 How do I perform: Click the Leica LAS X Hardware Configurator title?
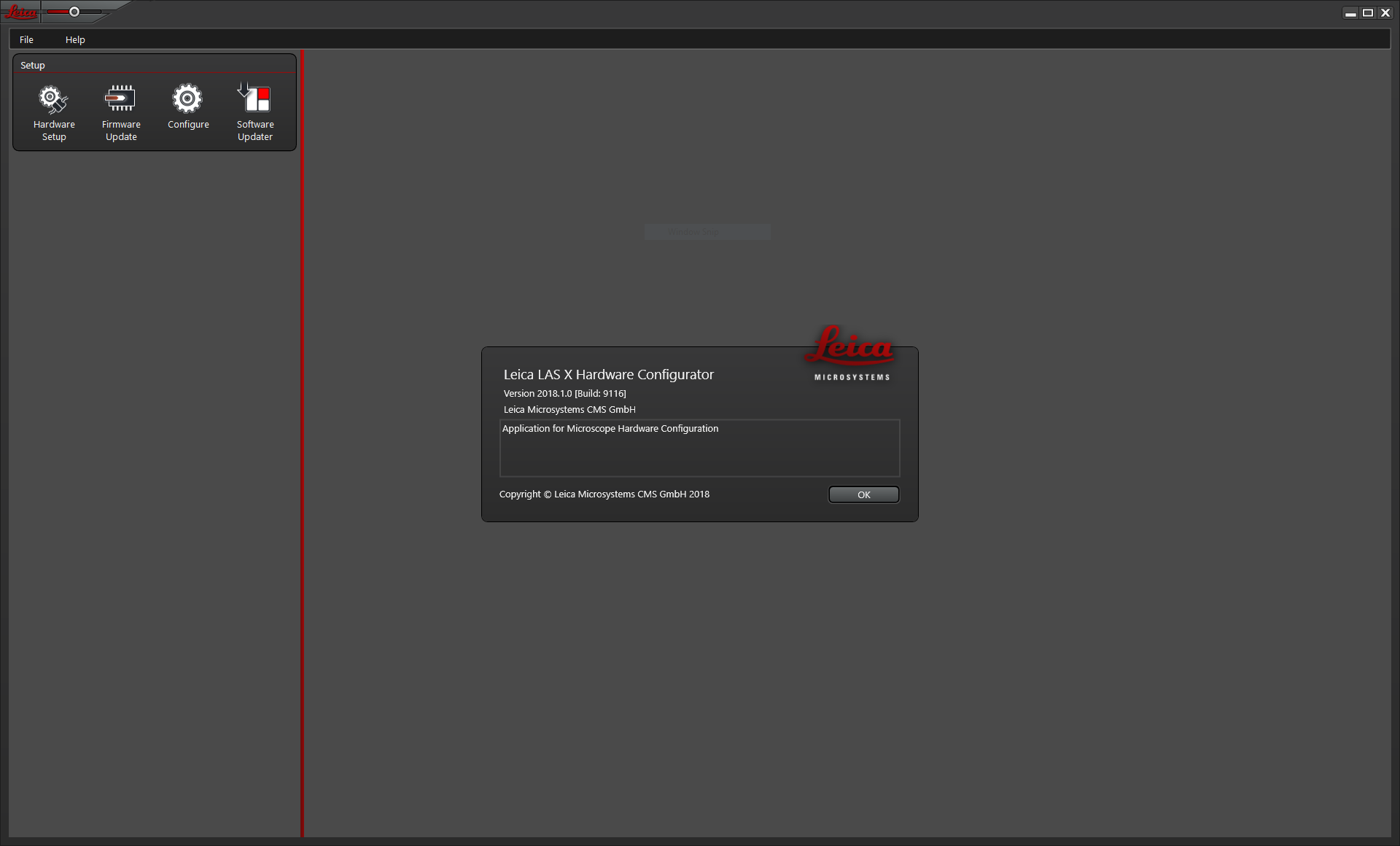click(x=608, y=374)
